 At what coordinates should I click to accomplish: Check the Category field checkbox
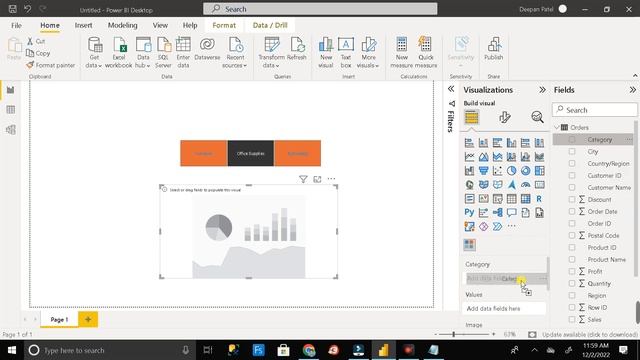tap(572, 140)
